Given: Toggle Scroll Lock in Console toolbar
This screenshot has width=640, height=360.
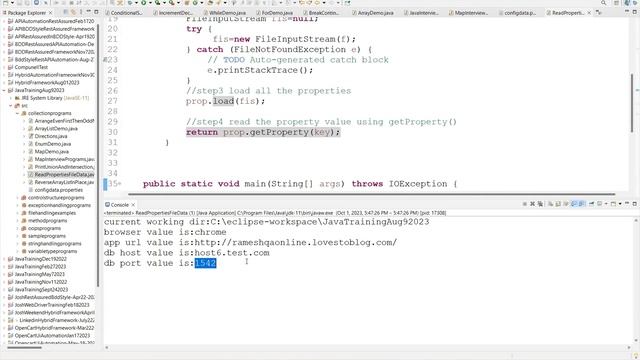Looking at the screenshot, I should click(558, 204).
